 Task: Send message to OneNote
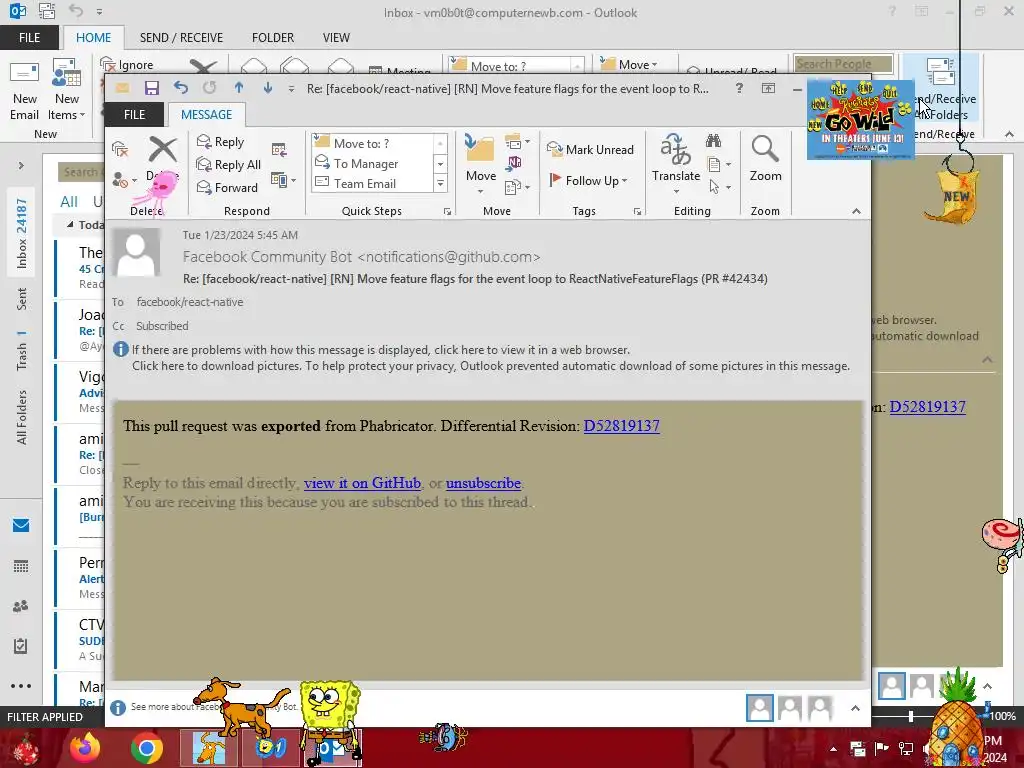tap(514, 163)
